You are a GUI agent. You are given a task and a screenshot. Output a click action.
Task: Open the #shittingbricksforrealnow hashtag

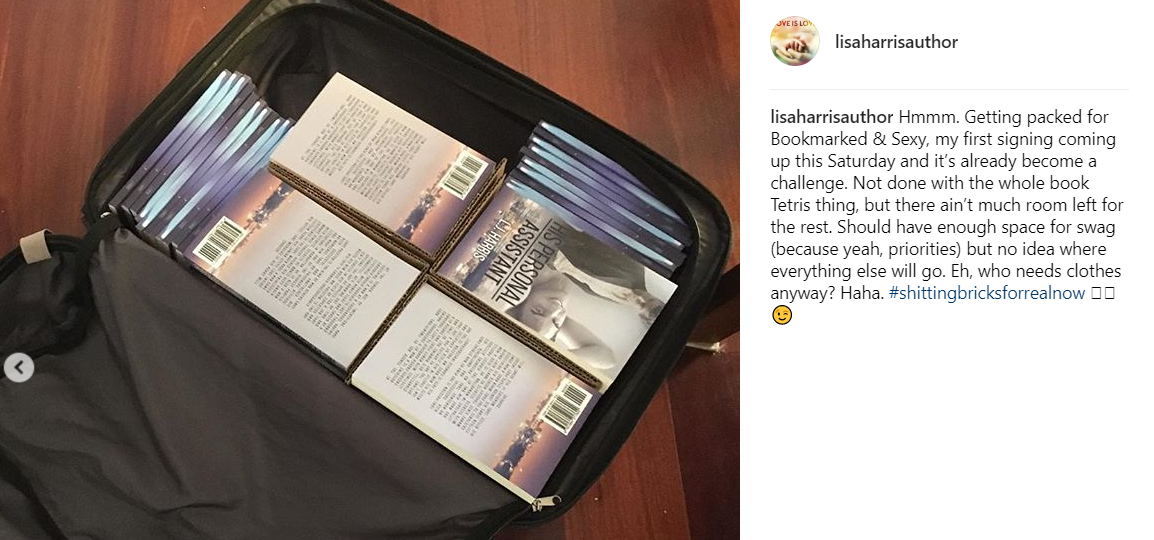987,293
